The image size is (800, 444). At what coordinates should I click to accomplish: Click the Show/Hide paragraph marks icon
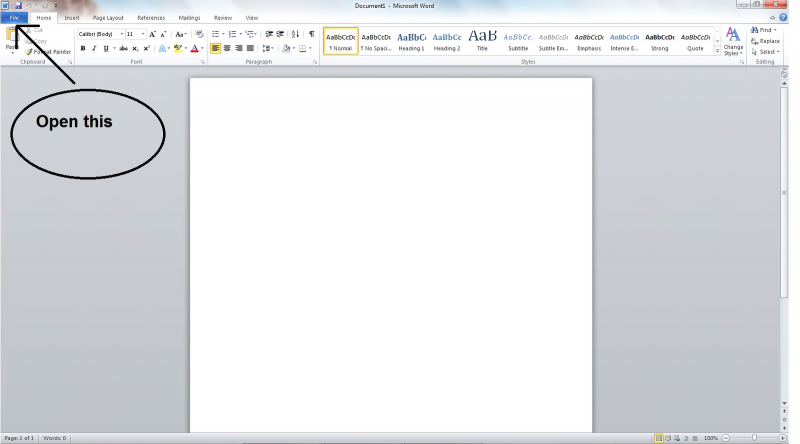tap(311, 34)
